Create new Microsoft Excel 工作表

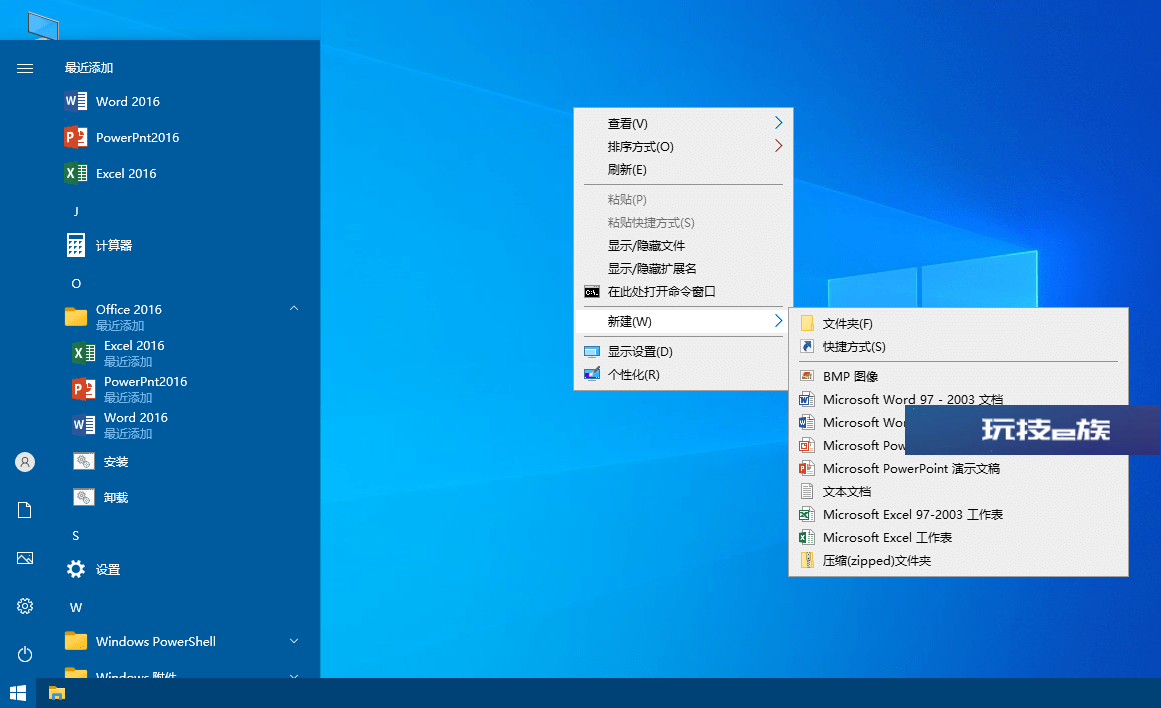coord(958,537)
